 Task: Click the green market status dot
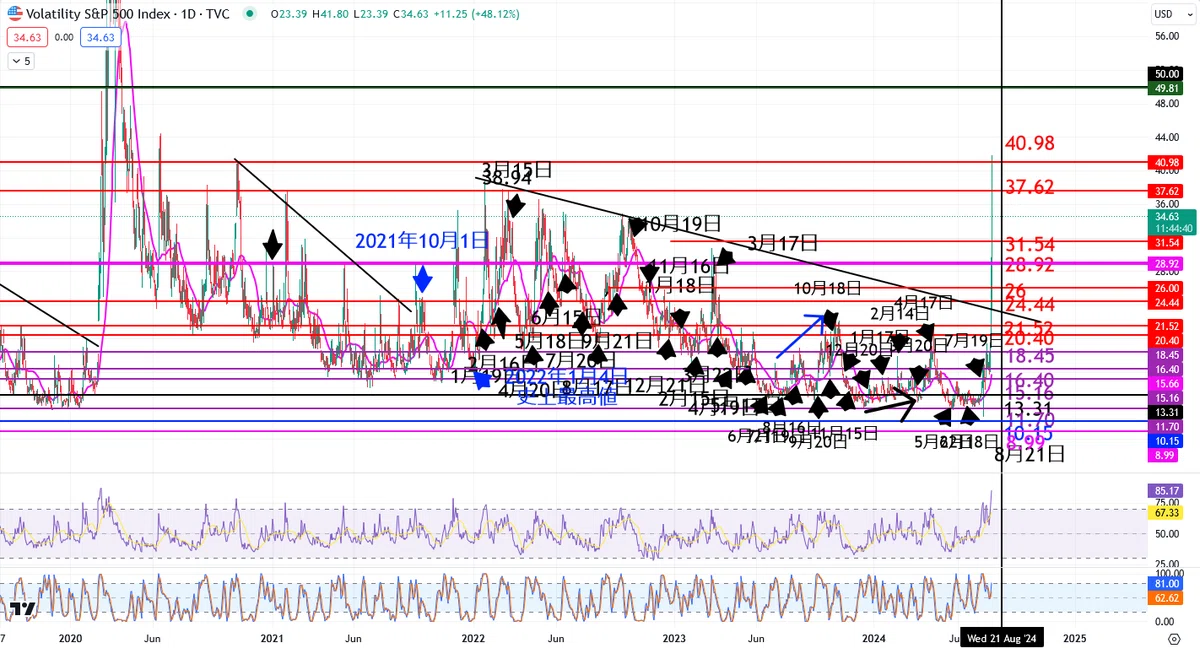click(x=248, y=14)
